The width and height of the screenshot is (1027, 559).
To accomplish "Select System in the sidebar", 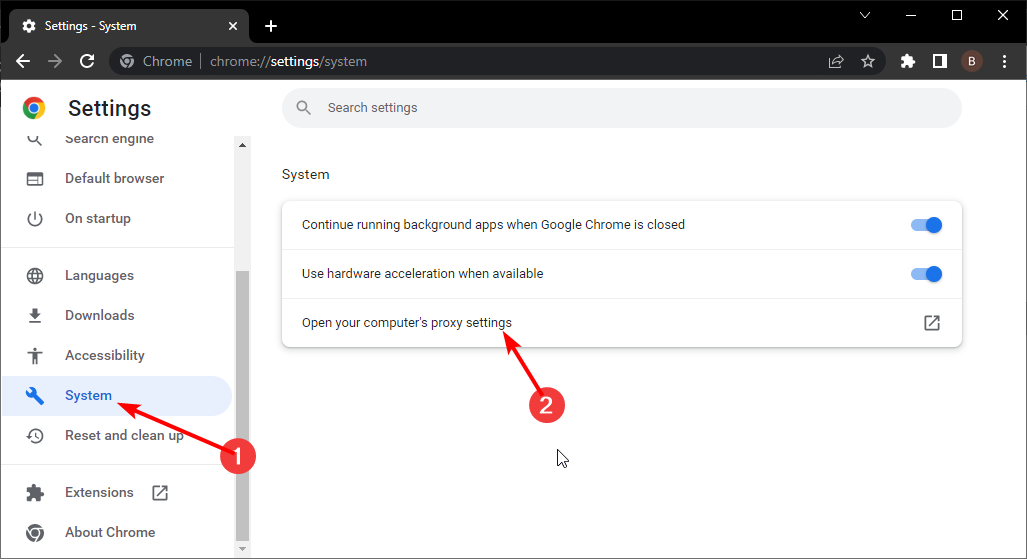I will [118, 396].
